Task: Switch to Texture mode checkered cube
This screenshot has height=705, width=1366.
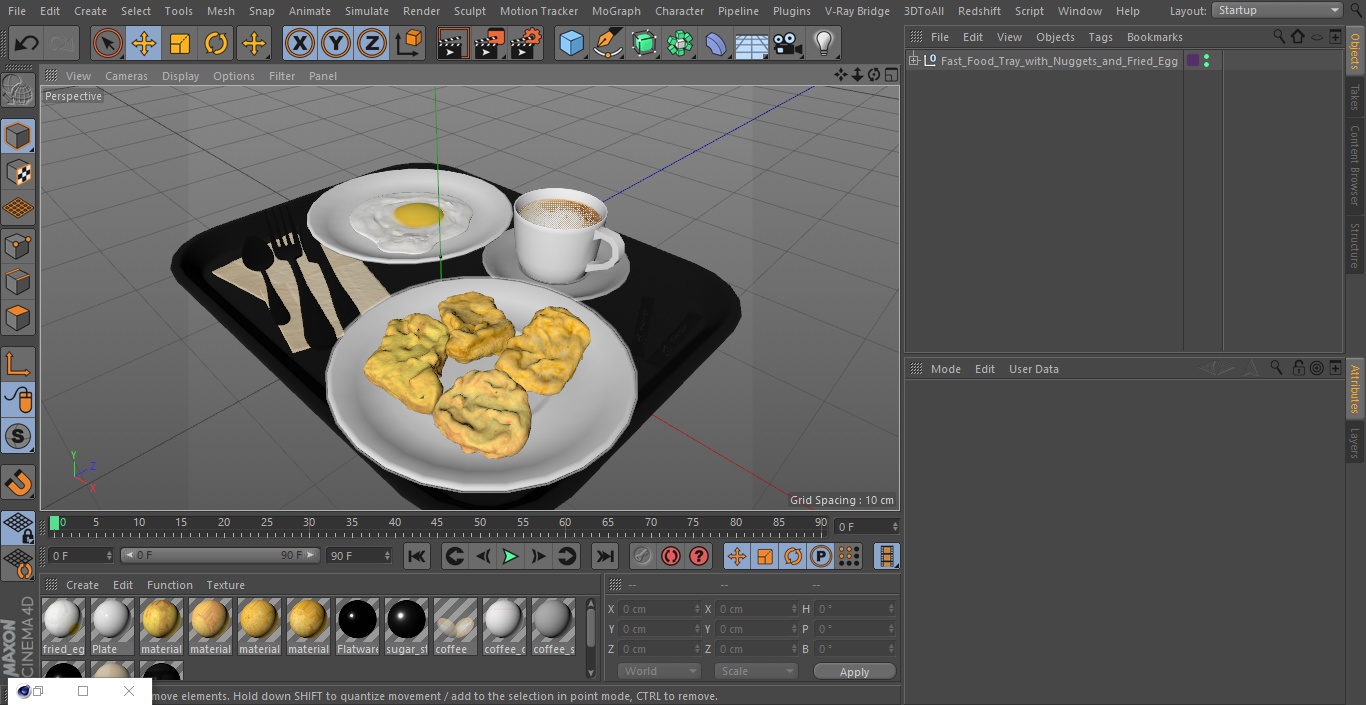Action: click(18, 172)
